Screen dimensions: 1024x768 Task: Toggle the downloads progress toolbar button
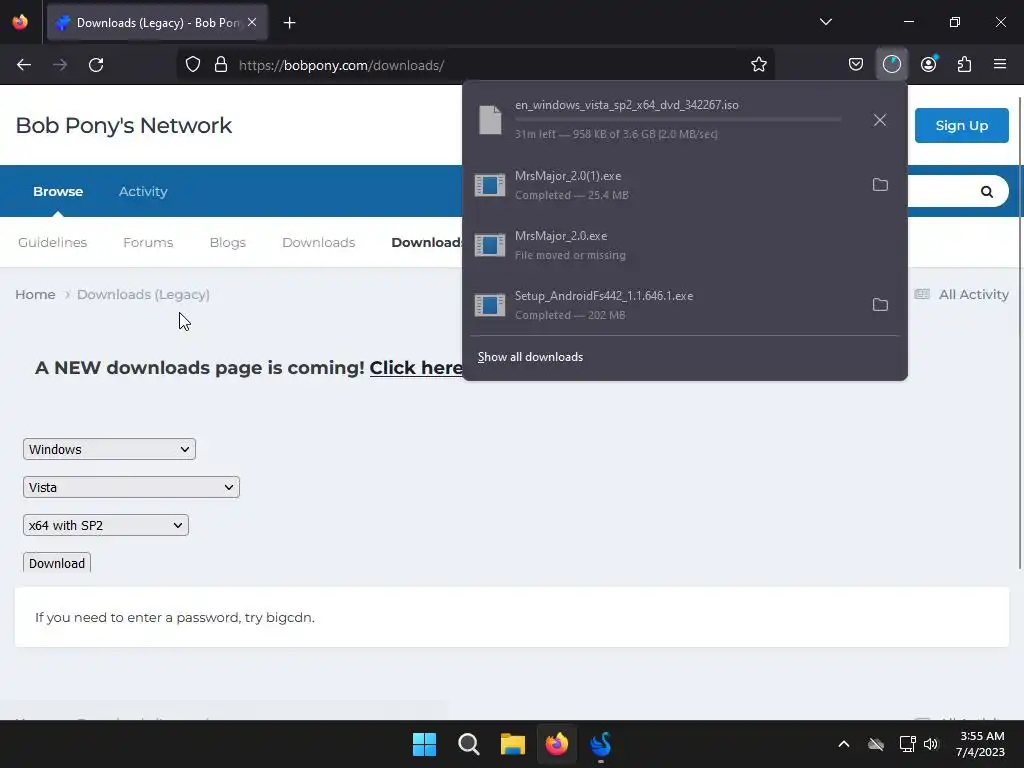tap(891, 65)
